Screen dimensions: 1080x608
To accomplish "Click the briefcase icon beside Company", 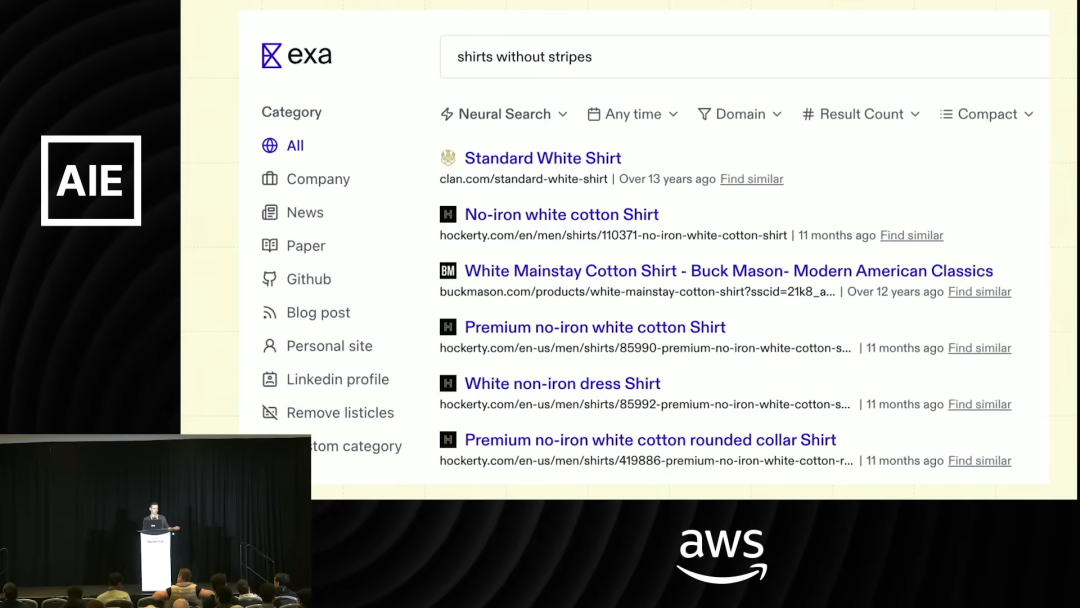I will 269,179.
